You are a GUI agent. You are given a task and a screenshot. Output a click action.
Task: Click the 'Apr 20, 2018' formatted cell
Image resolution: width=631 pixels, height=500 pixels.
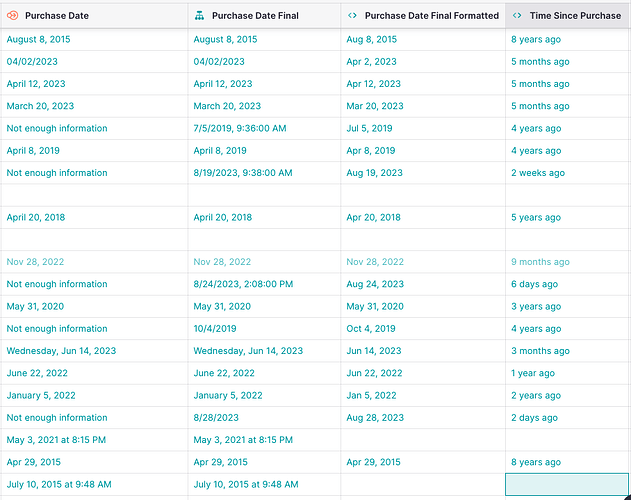tap(423, 217)
